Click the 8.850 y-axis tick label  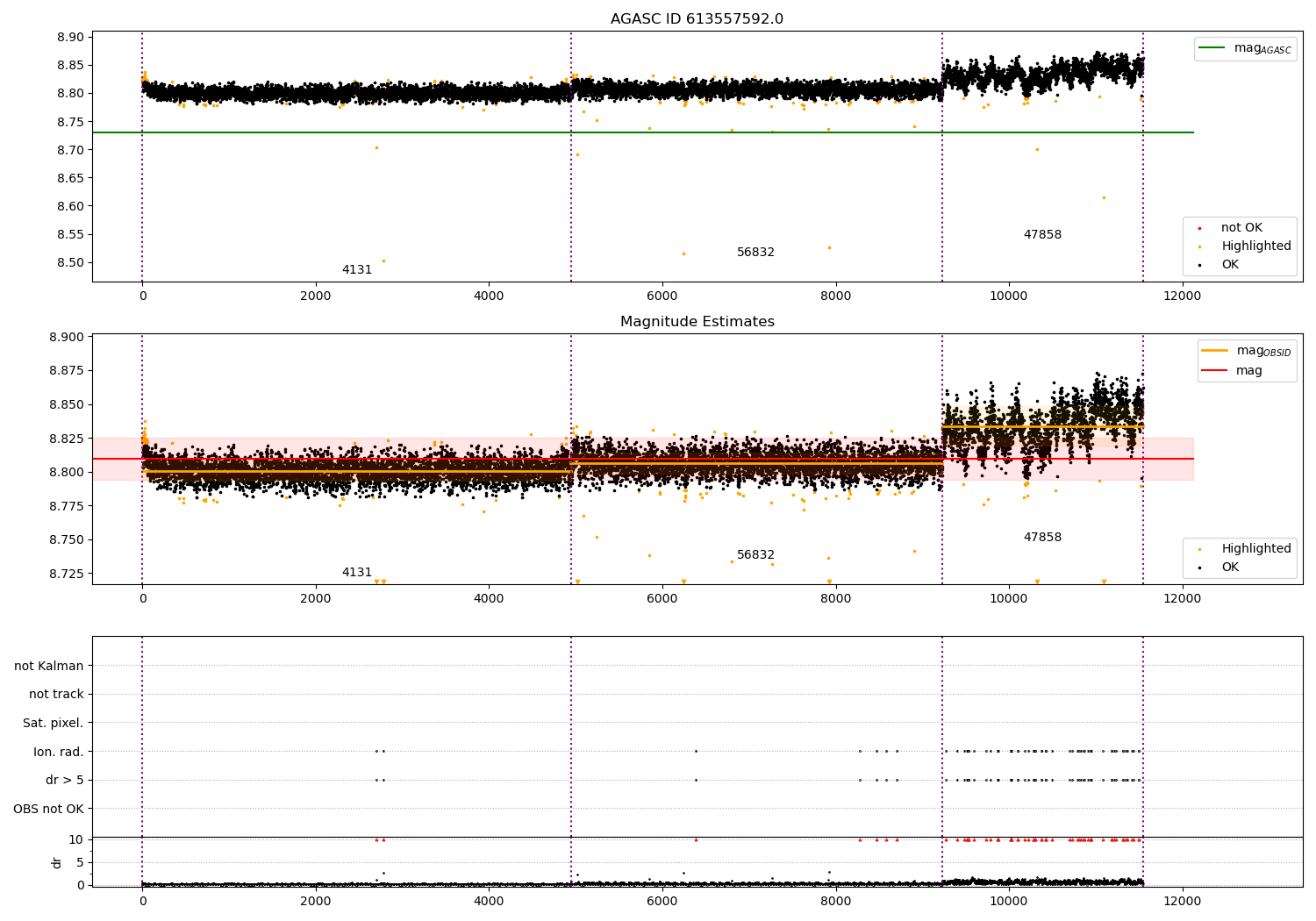tap(67, 405)
